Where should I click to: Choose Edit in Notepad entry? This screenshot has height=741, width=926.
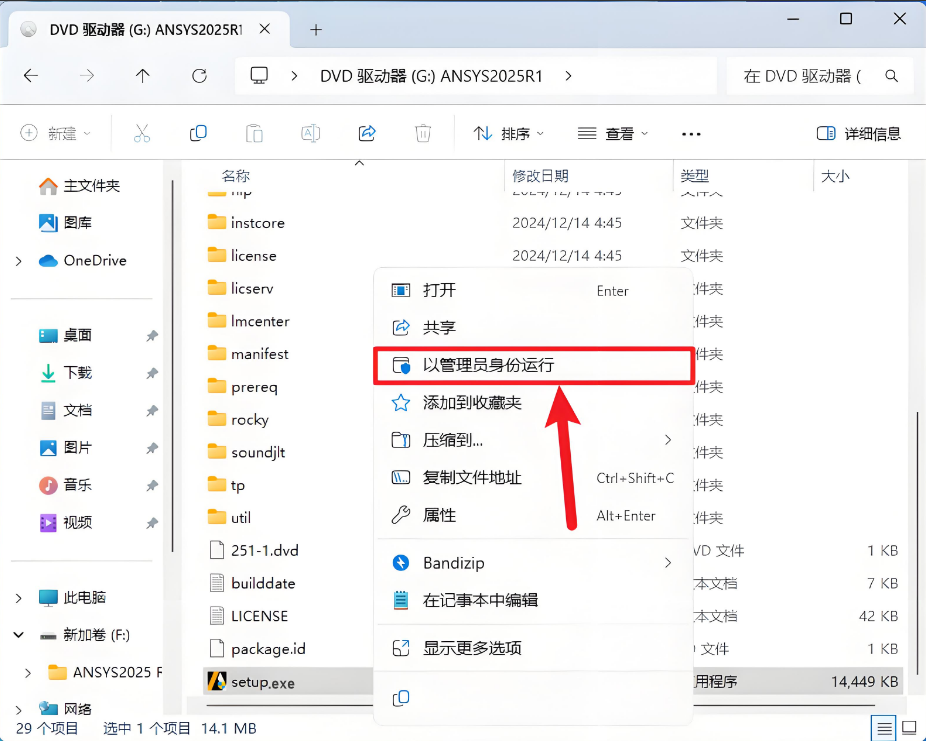pos(533,600)
